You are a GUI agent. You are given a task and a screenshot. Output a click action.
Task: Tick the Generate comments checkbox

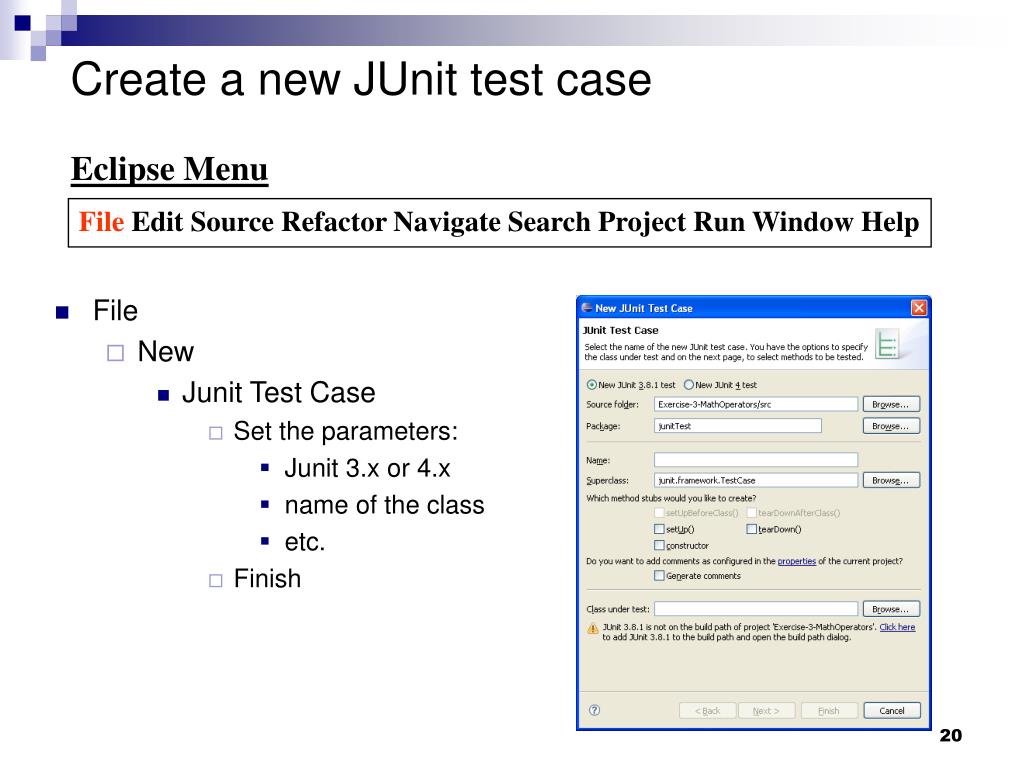point(659,575)
